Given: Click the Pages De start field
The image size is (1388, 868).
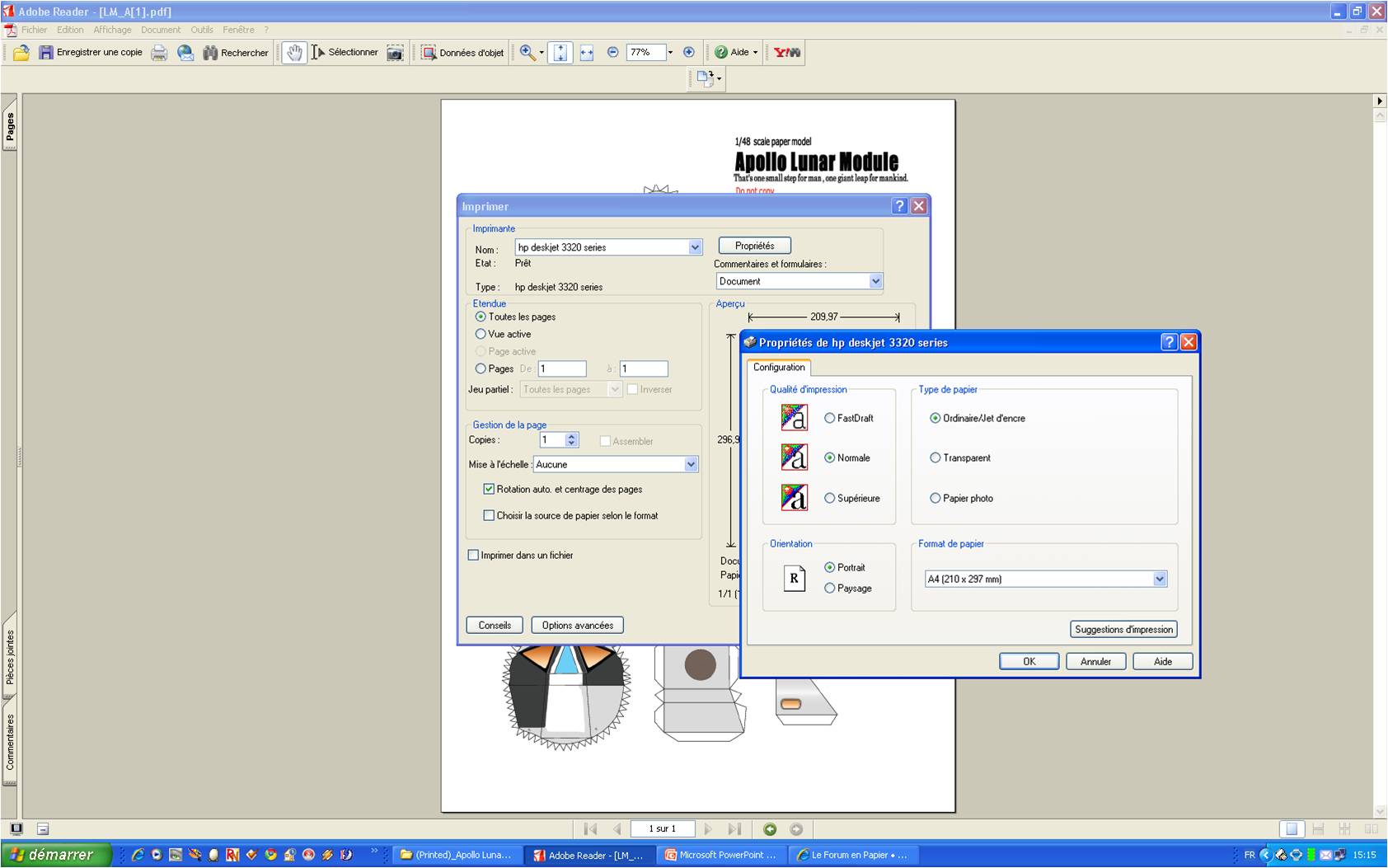Looking at the screenshot, I should tap(562, 368).
